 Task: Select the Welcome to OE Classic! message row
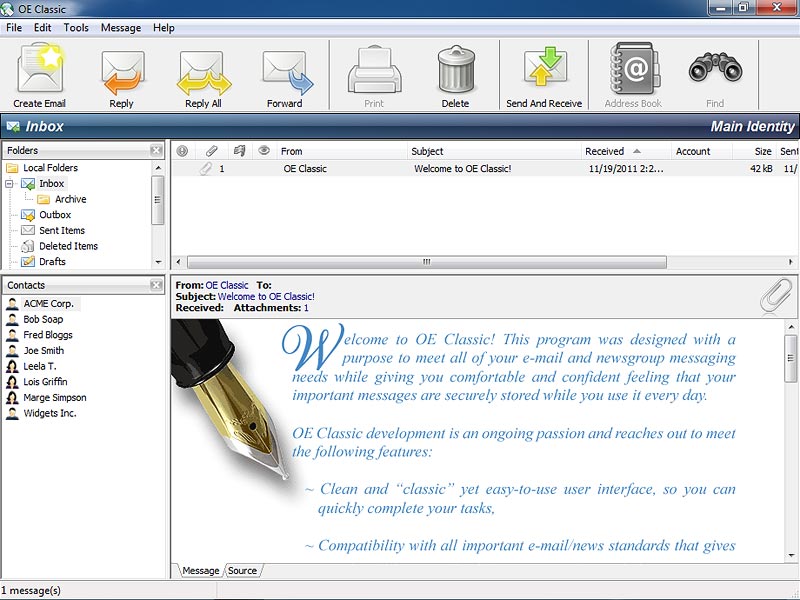coord(485,168)
